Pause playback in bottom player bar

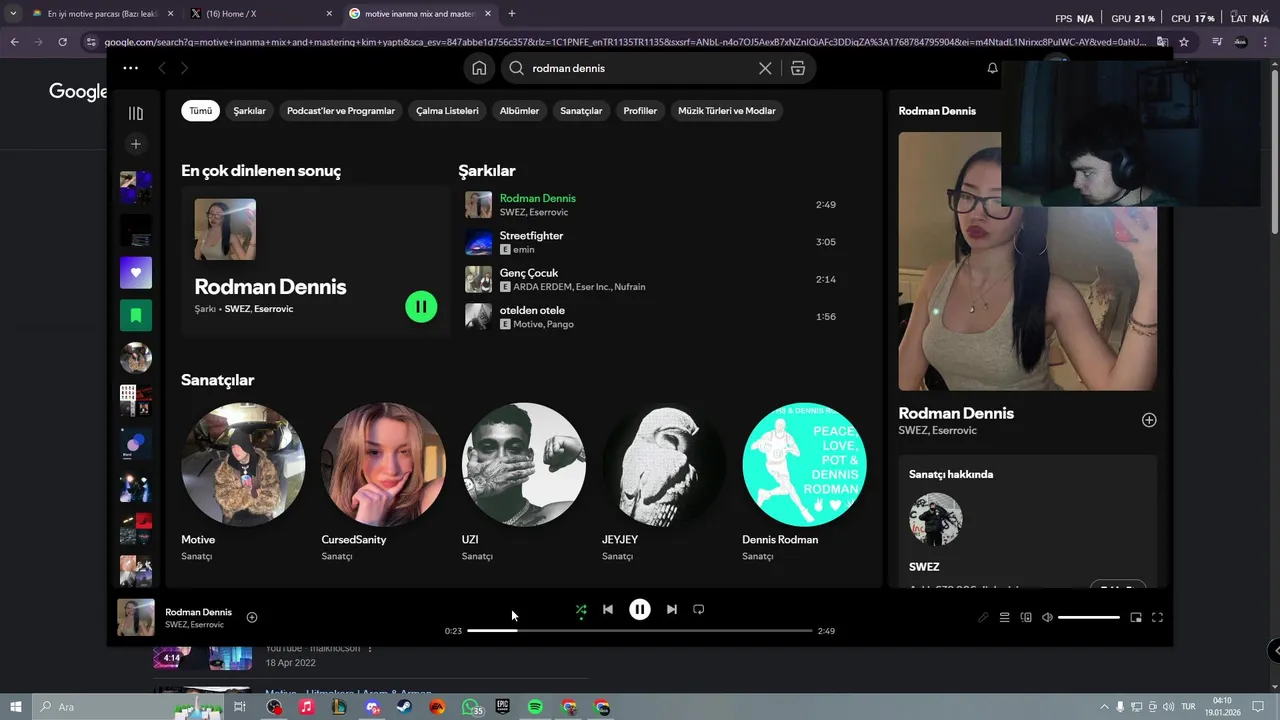(x=640, y=609)
